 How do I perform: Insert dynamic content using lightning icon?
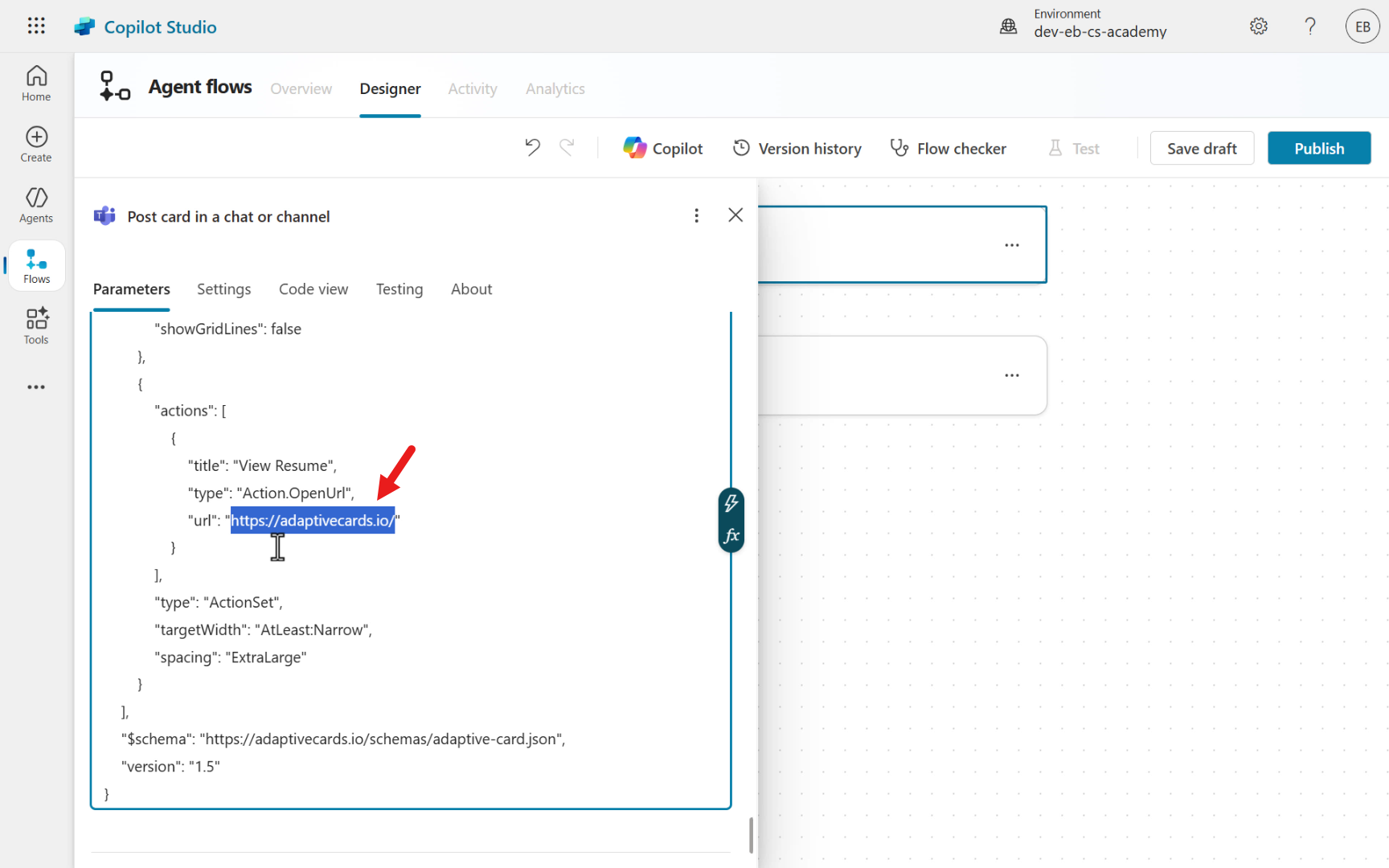coord(731,504)
